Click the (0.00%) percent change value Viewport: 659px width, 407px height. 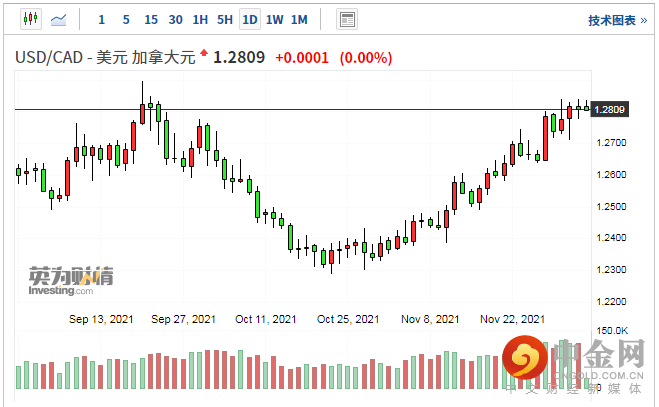tap(366, 58)
